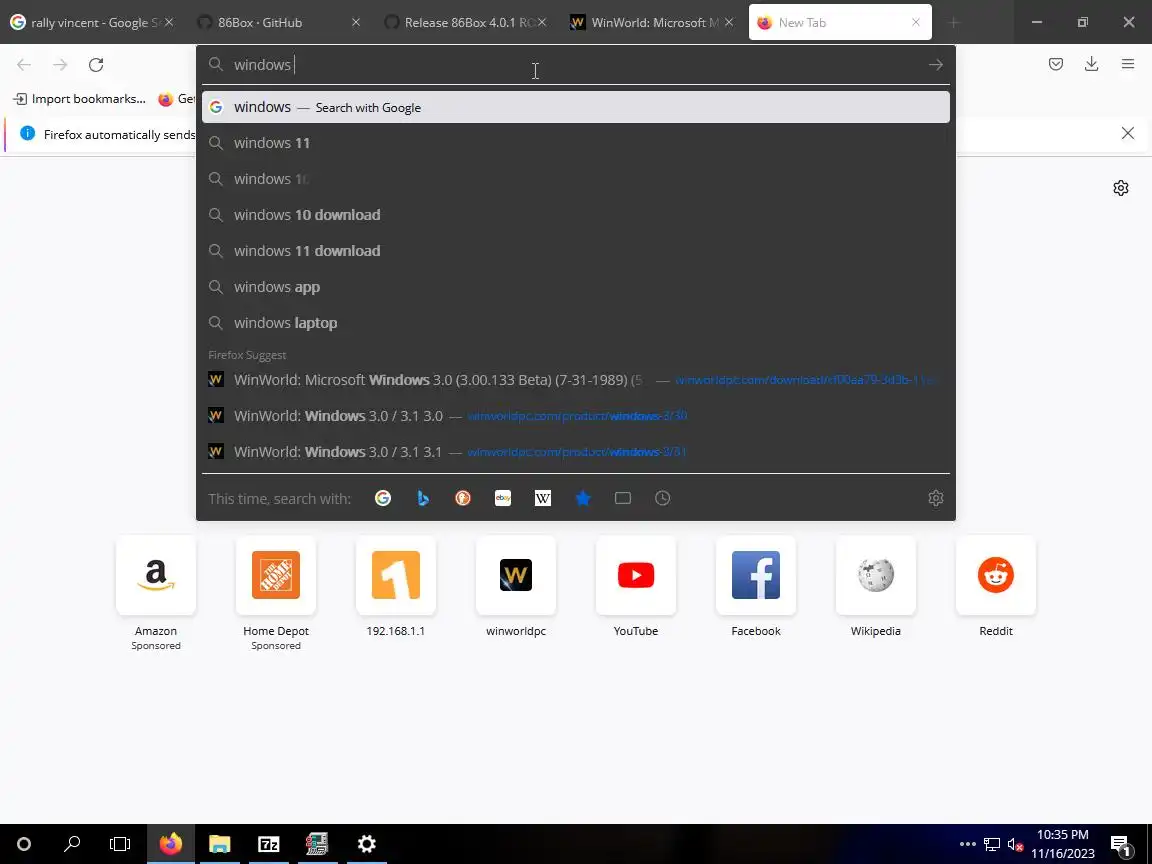Click the Back navigation arrow
This screenshot has width=1152, height=864.
point(24,65)
